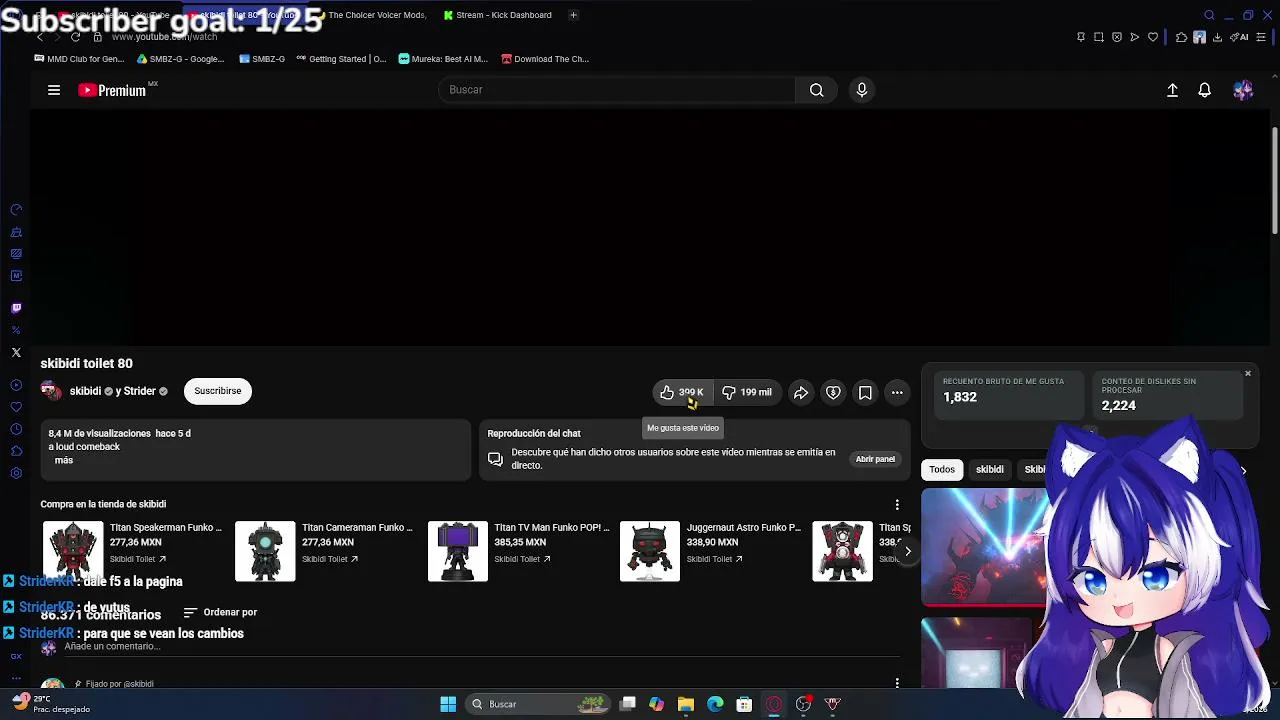This screenshot has width=1280, height=720.
Task: Open the pinned comment's three-dot menu
Action: coord(897,683)
